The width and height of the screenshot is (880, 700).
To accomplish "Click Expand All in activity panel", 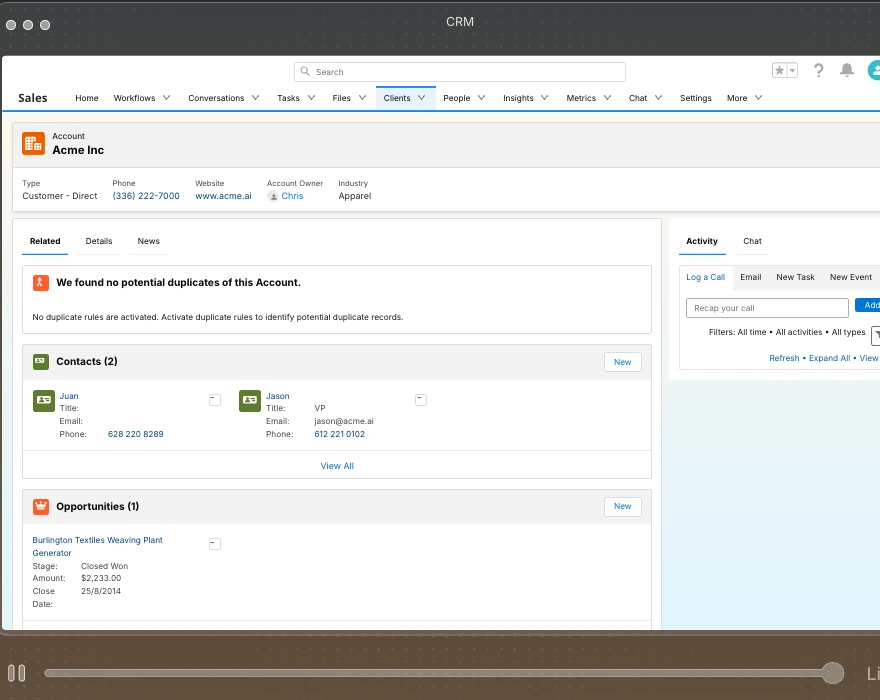I will (x=829, y=358).
